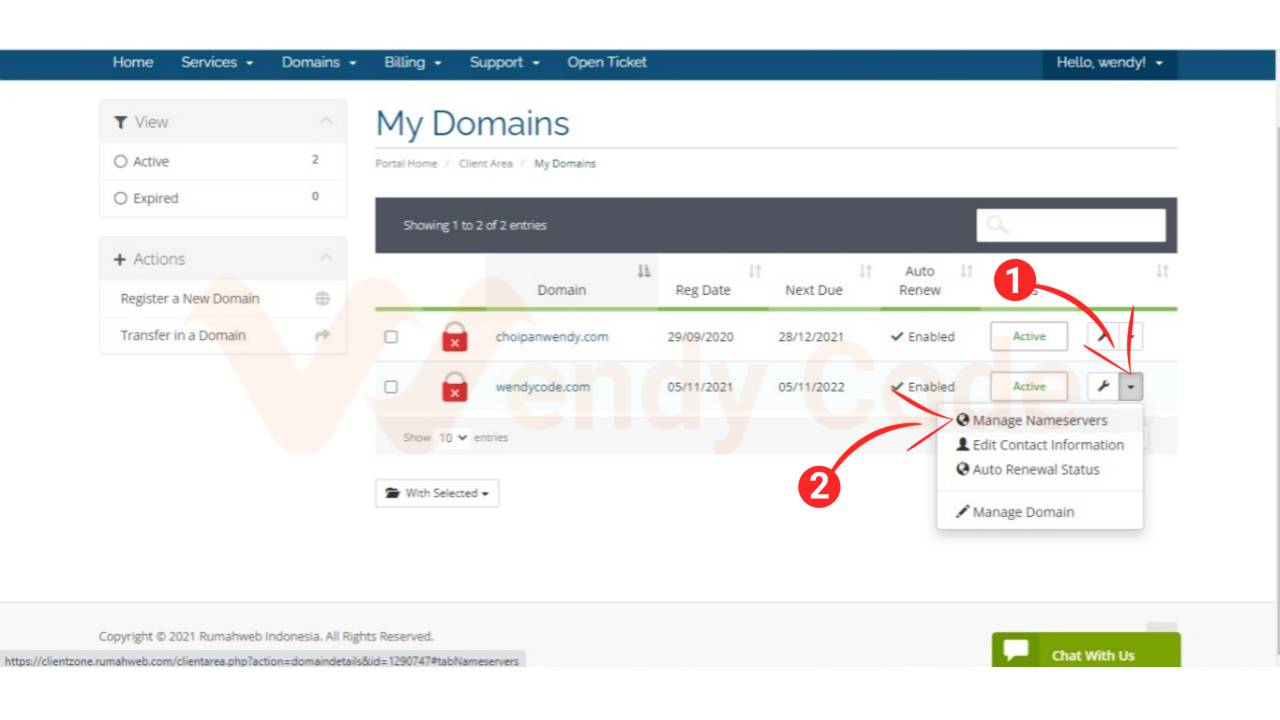Image resolution: width=1280 pixels, height=720 pixels.
Task: Select the Active radio filter
Action: (x=121, y=161)
